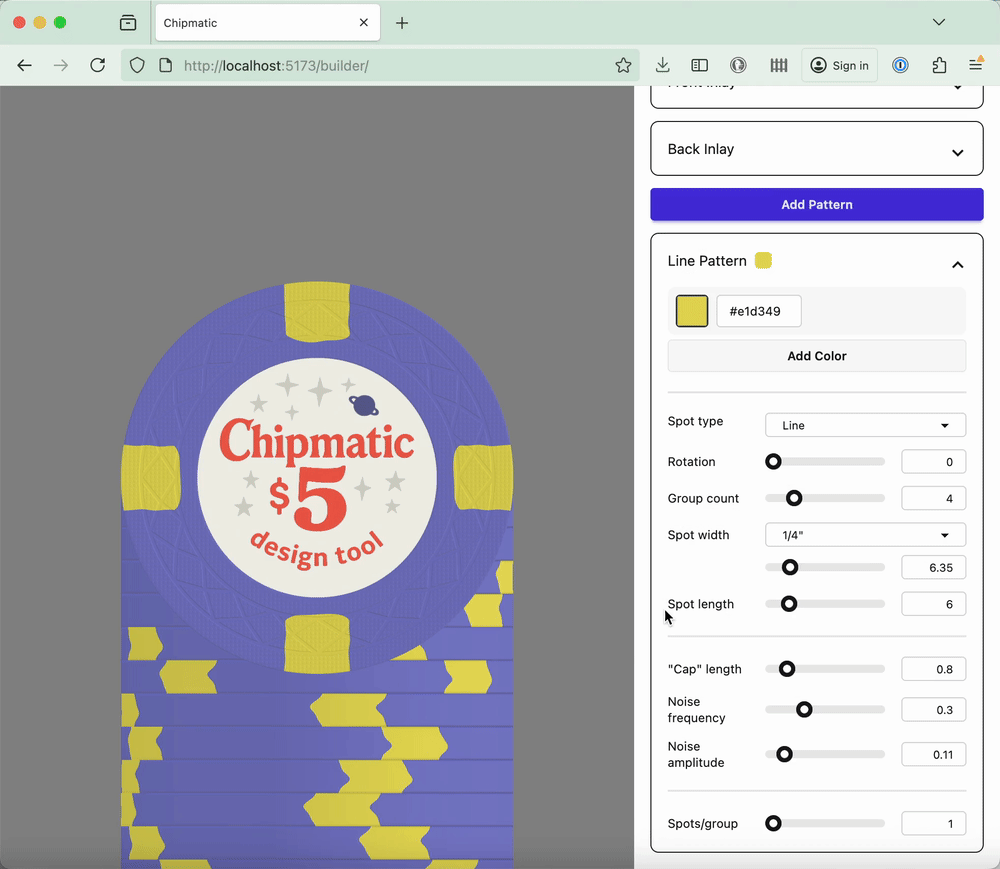The width and height of the screenshot is (1000, 869).
Task: Click the Add Color button
Action: (816, 356)
